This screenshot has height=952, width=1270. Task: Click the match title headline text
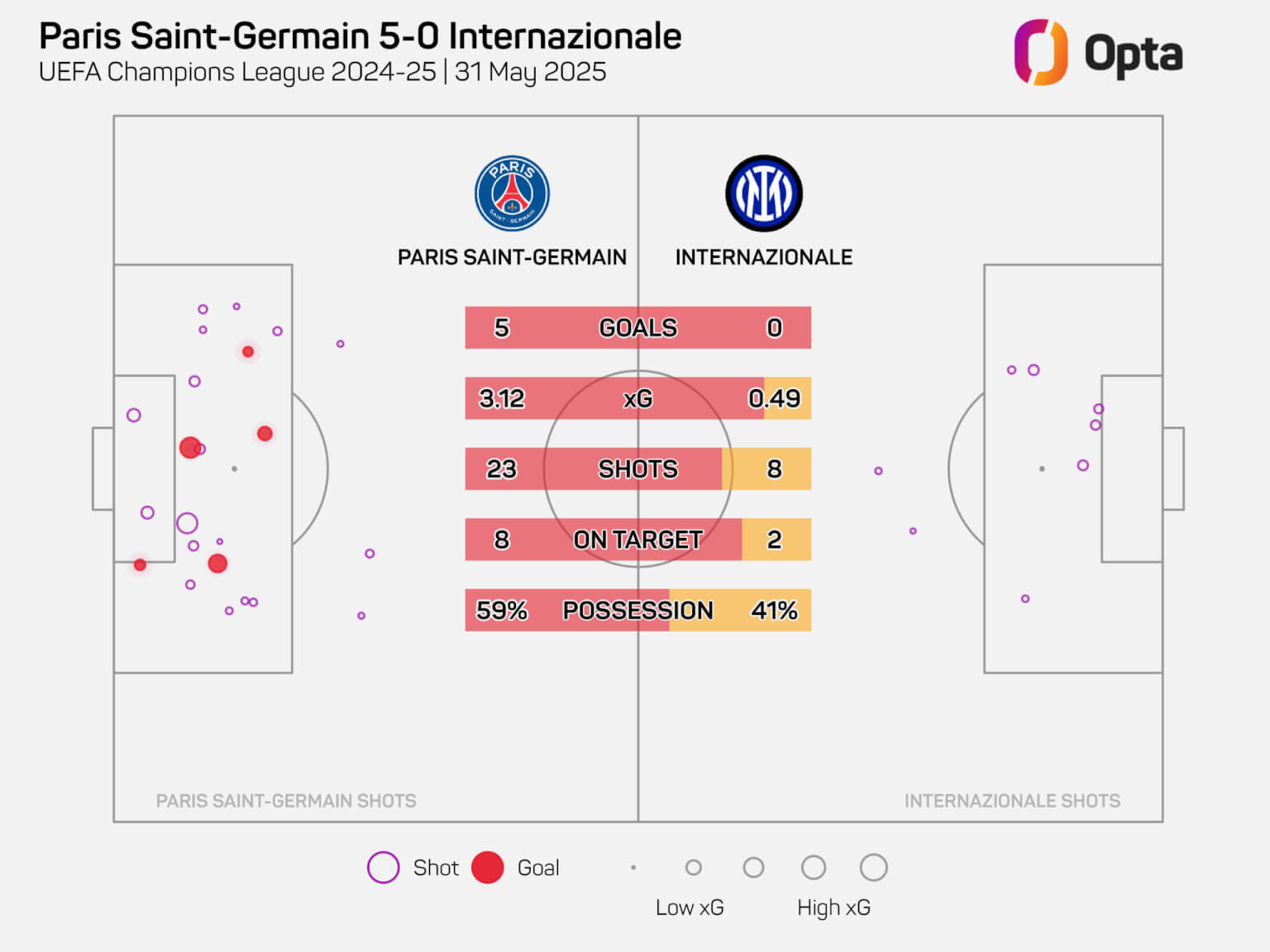click(x=360, y=36)
